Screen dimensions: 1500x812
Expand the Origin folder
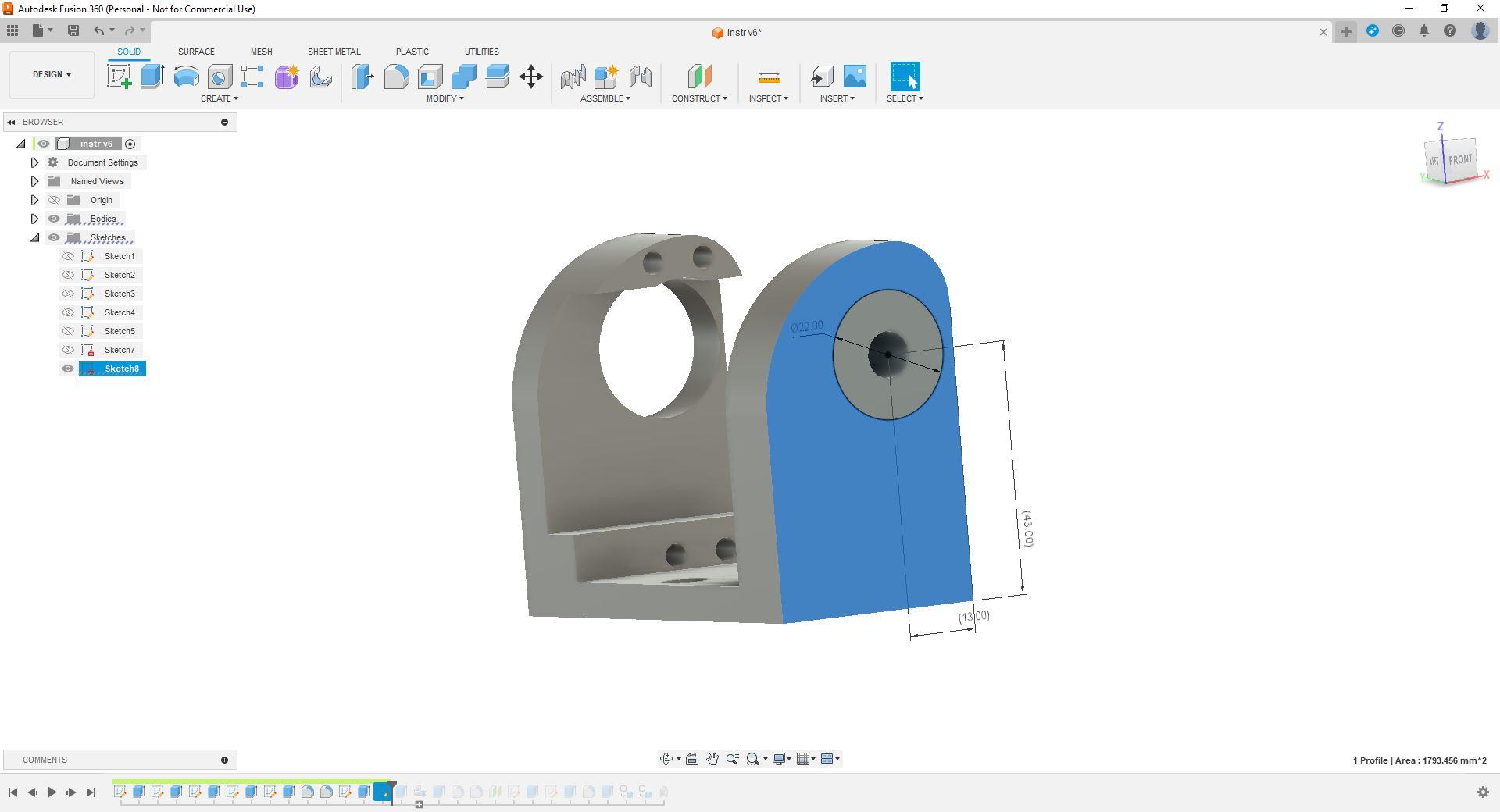tap(34, 200)
